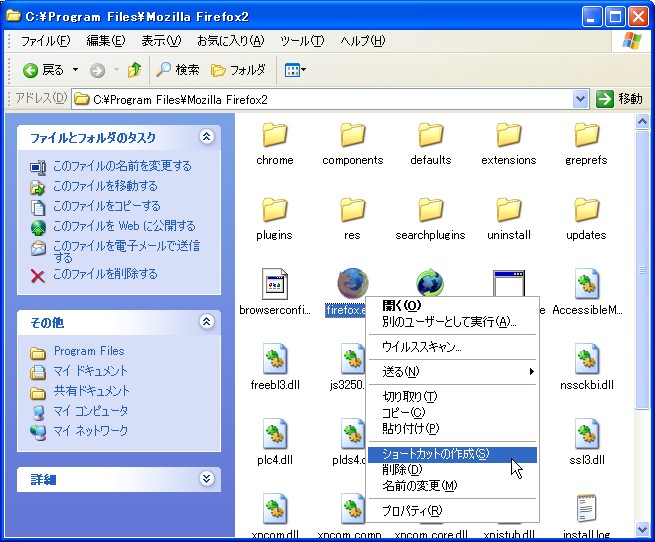Screen dimensions: 655x542
Task: Select the plds4 dll file icon
Action: click(x=352, y=435)
